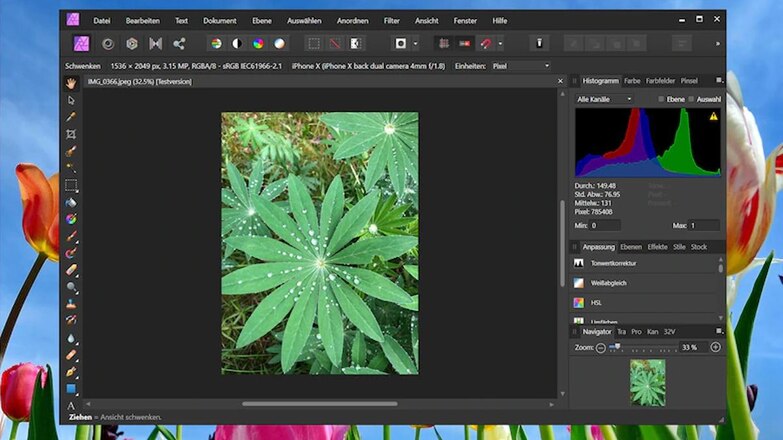Click the zoom out minus button
Screen dimensions: 783x440
click(x=601, y=347)
